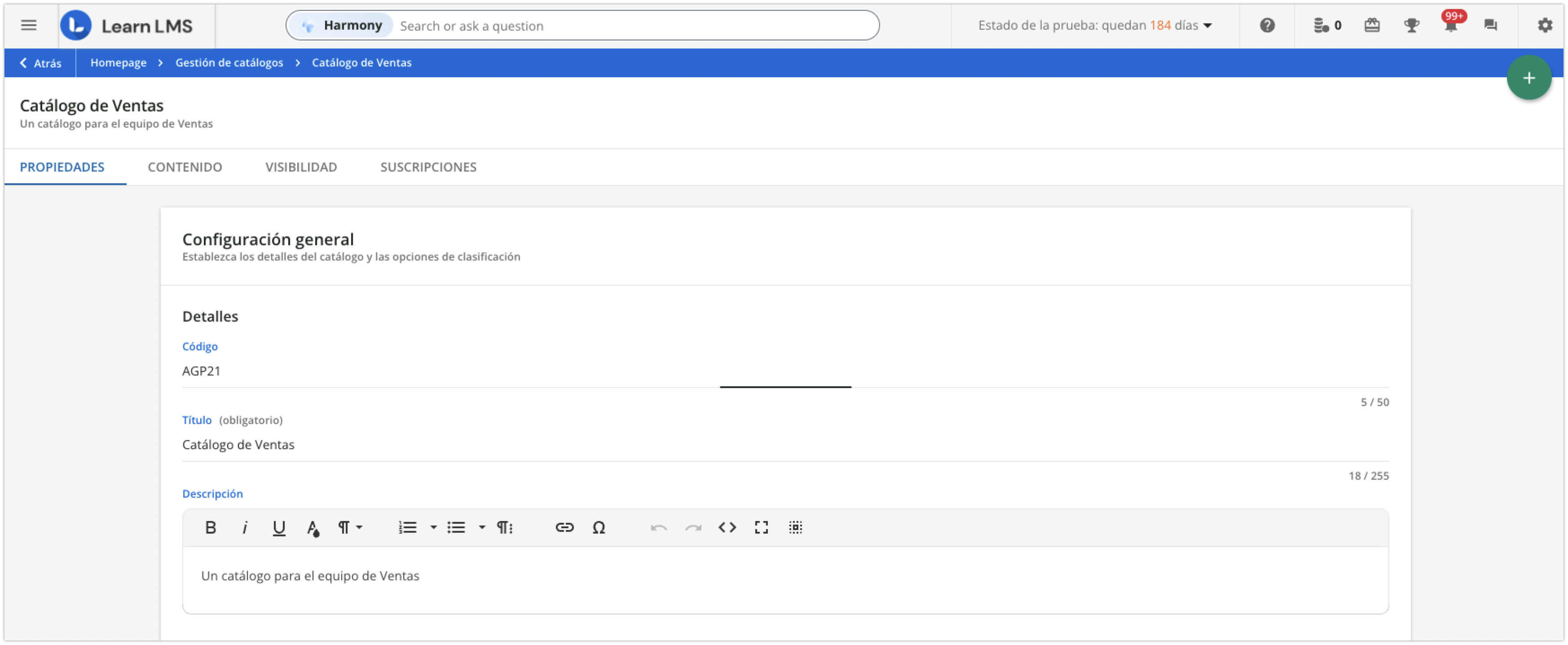Click the select all icon in editor
This screenshot has height=645, width=1568.
click(x=795, y=527)
